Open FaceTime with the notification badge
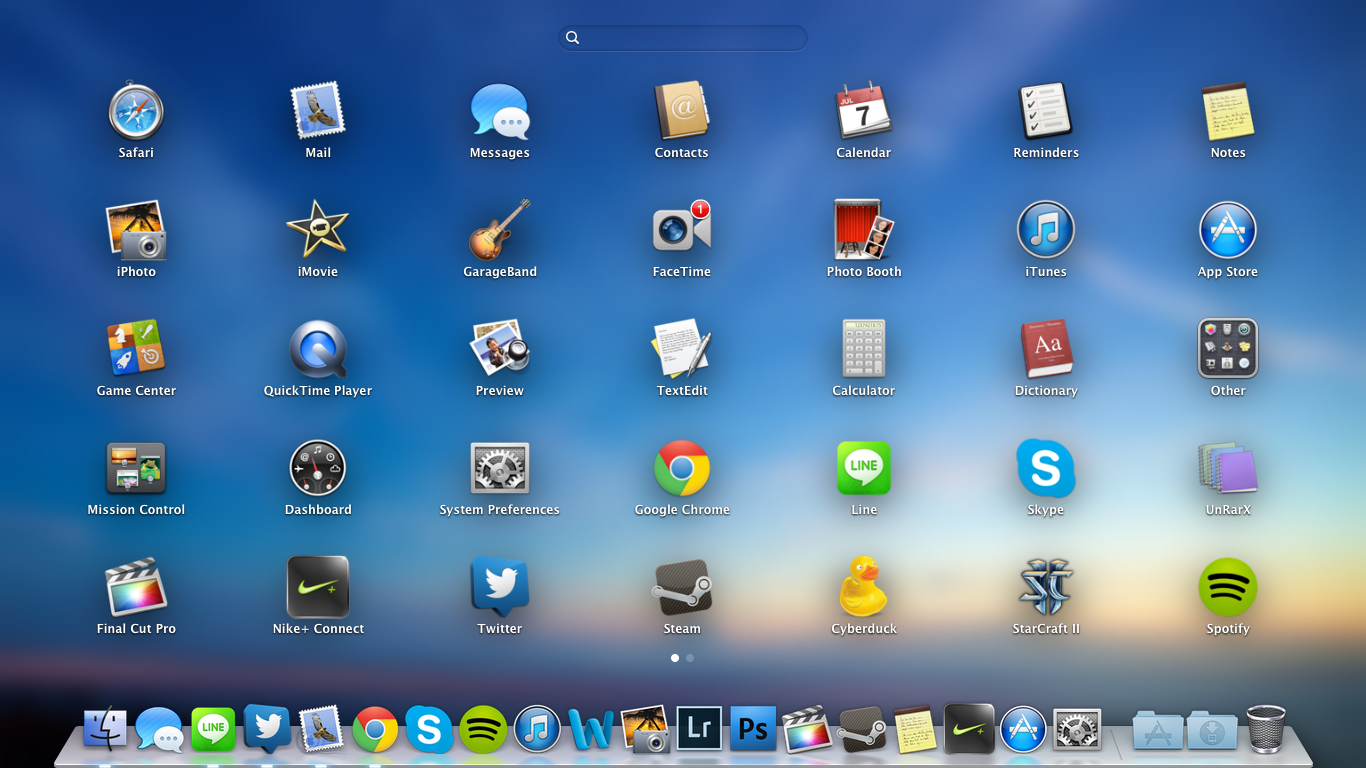 coord(682,230)
